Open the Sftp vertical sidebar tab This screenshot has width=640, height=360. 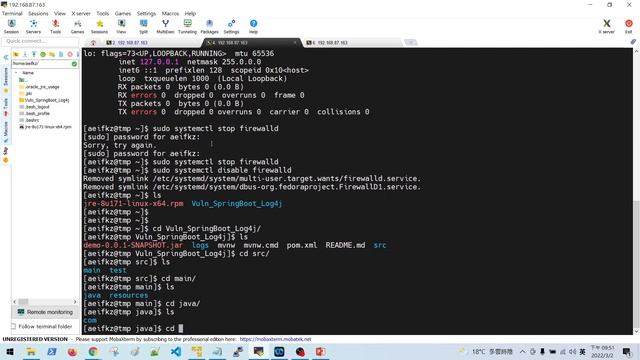pyautogui.click(x=6, y=155)
